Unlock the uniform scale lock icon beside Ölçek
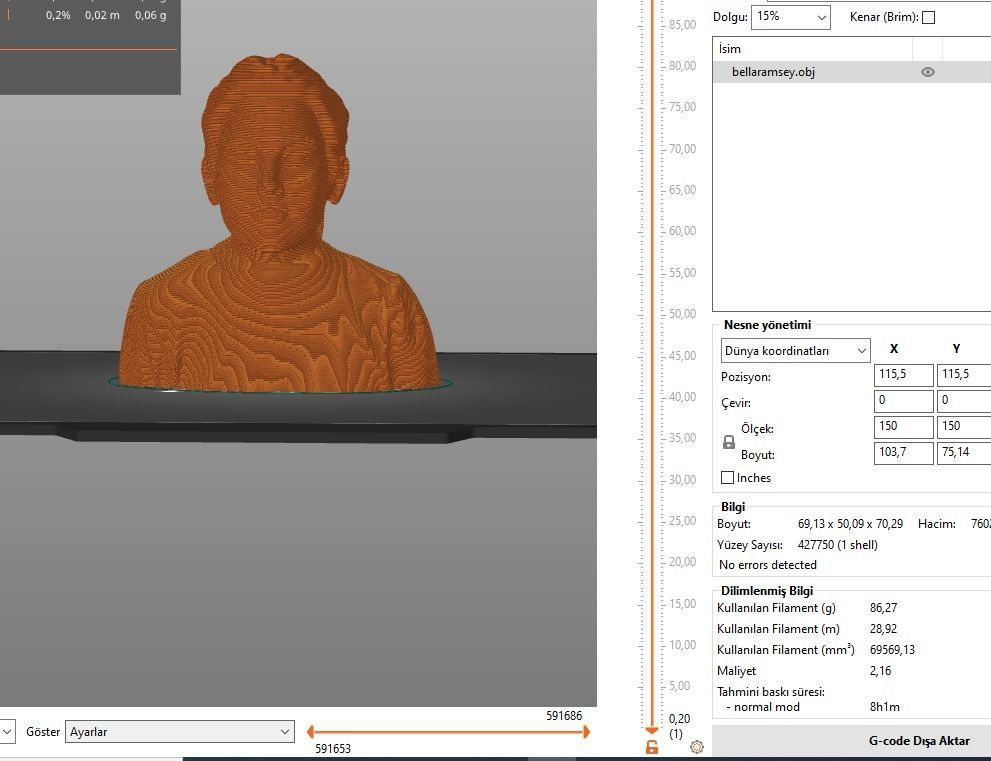This screenshot has width=991, height=761. (x=728, y=442)
